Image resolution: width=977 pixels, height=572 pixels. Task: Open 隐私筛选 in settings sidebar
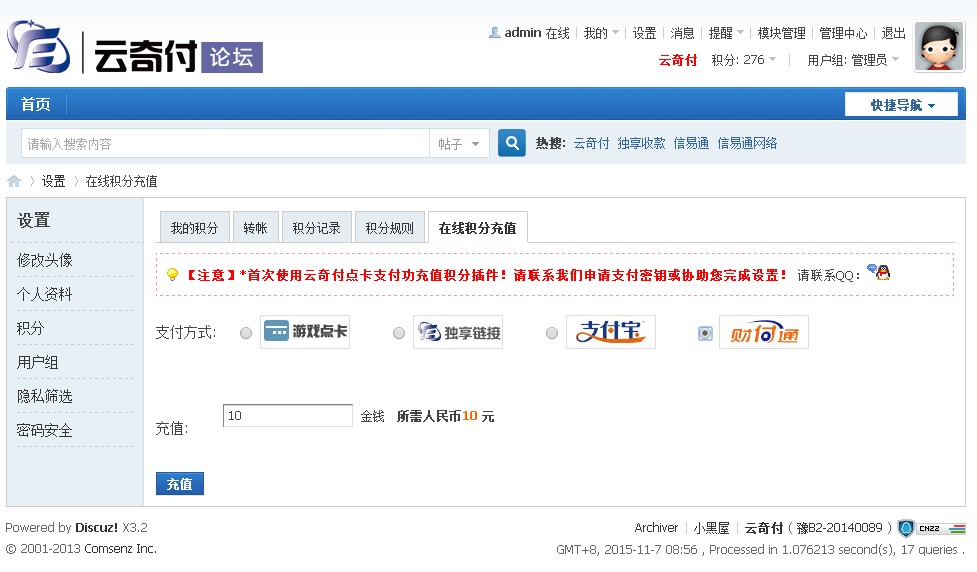click(x=45, y=396)
